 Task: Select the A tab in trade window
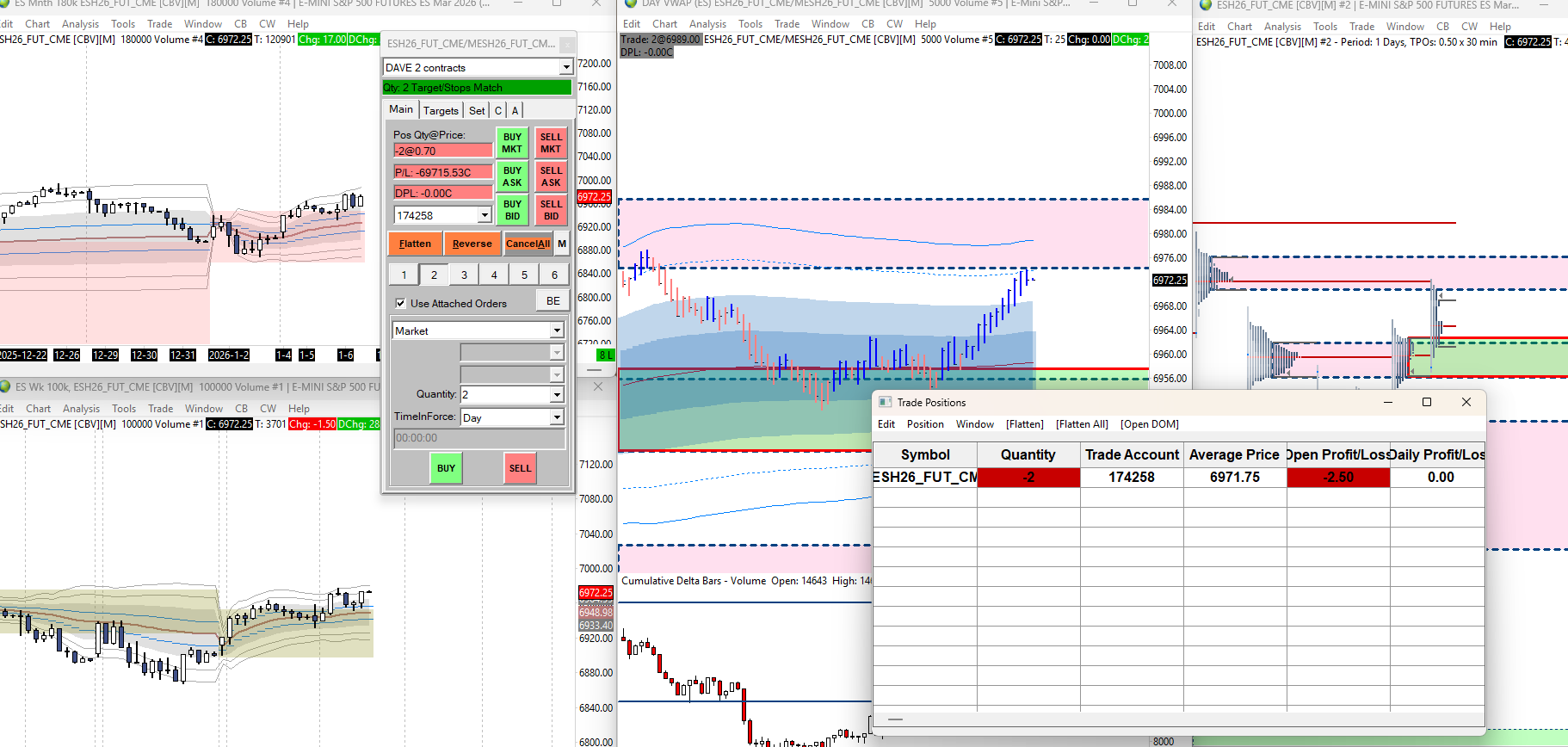[515, 110]
